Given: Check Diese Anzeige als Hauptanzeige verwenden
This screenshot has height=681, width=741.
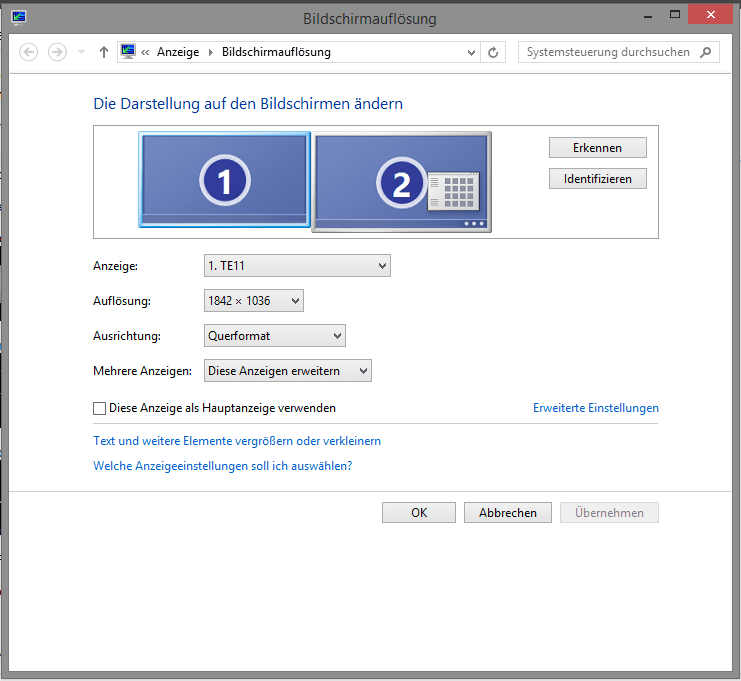Looking at the screenshot, I should (99, 408).
